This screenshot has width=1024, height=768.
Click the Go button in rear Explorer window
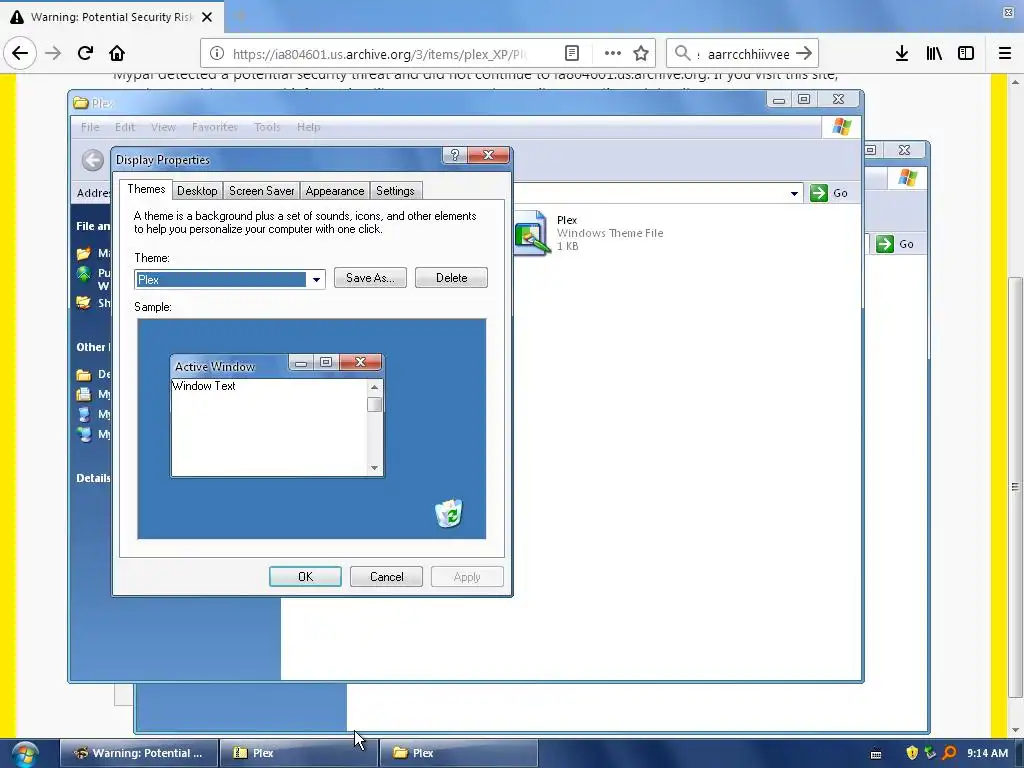coord(895,244)
